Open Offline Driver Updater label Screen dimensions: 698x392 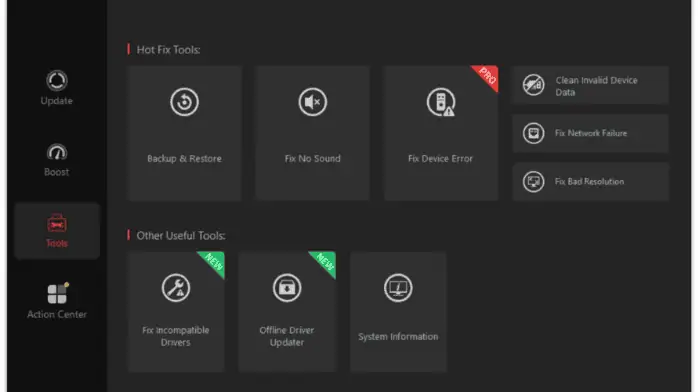pyautogui.click(x=287, y=336)
